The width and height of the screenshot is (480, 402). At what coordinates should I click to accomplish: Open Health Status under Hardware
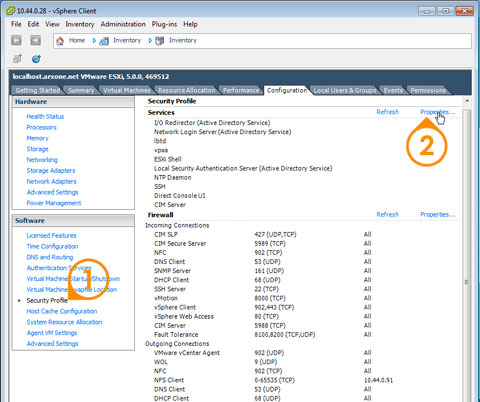(x=45, y=116)
